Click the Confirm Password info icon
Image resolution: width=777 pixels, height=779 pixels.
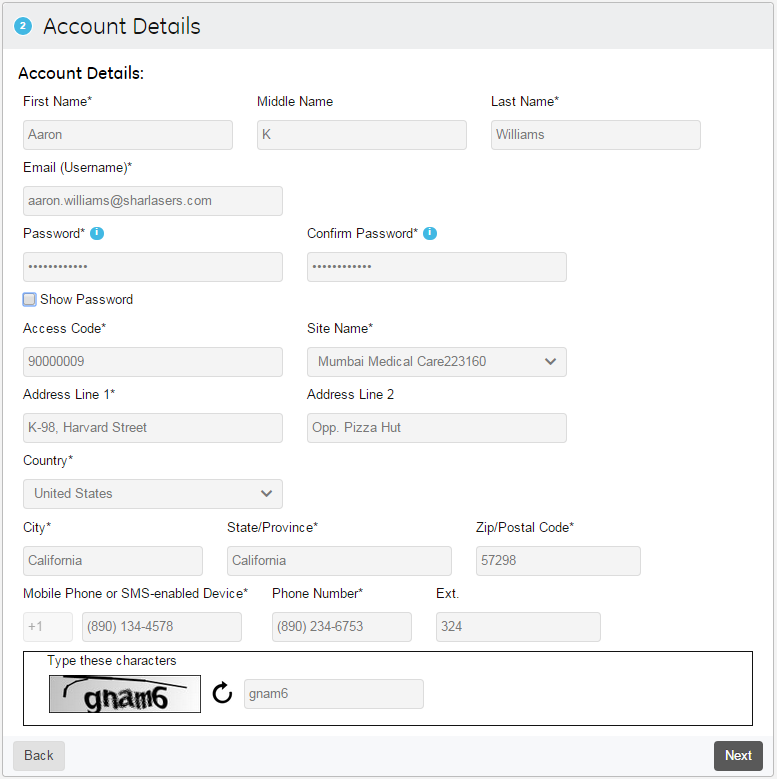coord(430,233)
